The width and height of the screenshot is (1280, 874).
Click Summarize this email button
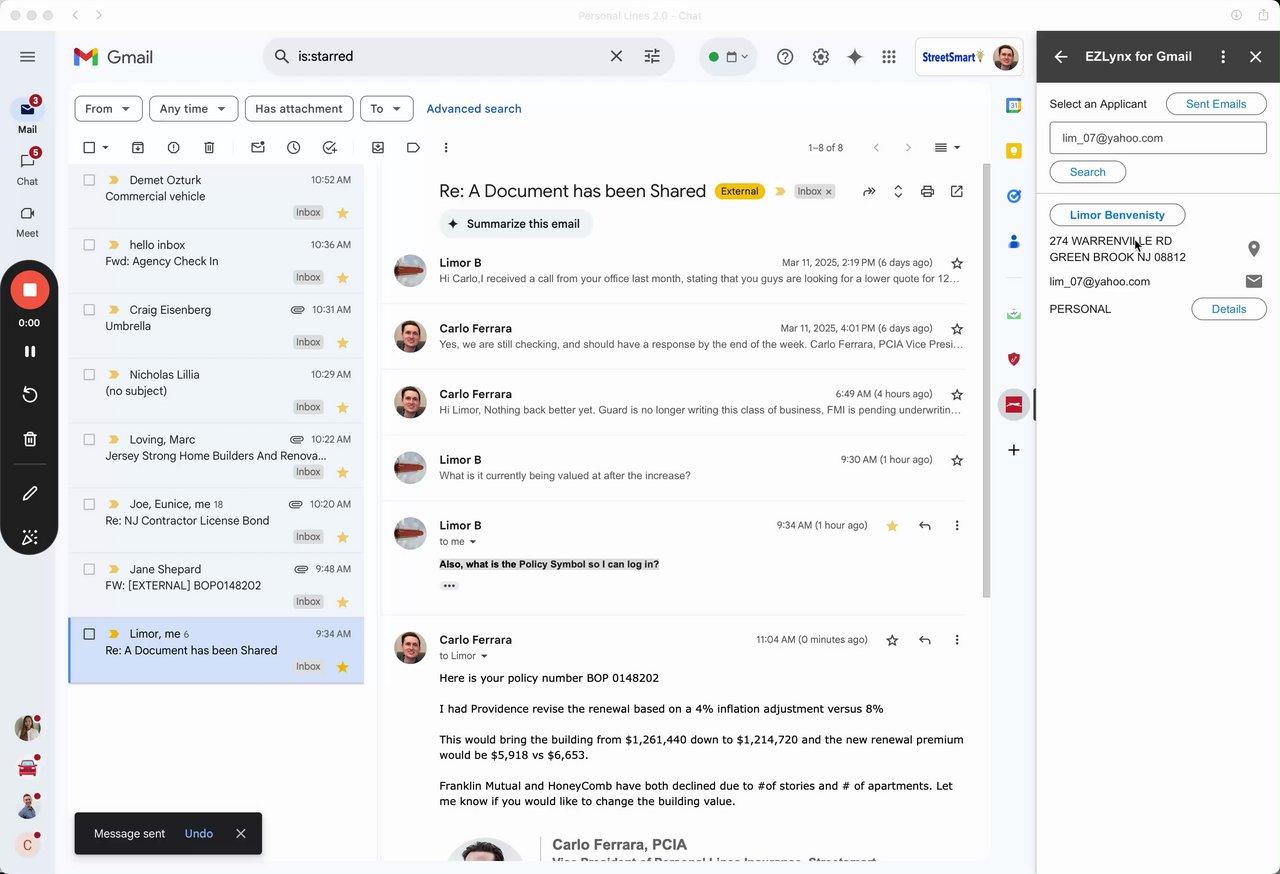tap(516, 224)
